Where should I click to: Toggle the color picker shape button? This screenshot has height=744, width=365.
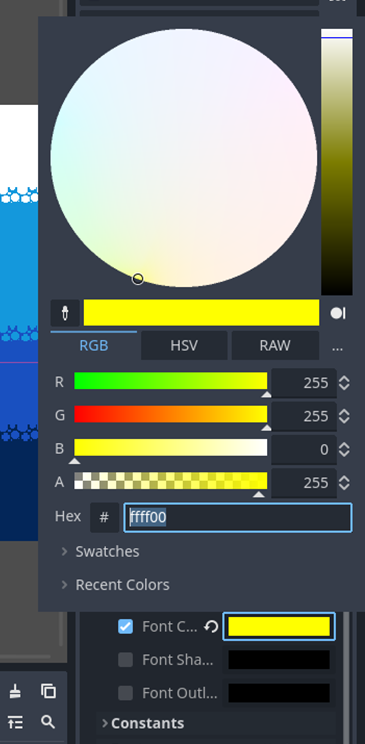(x=337, y=313)
